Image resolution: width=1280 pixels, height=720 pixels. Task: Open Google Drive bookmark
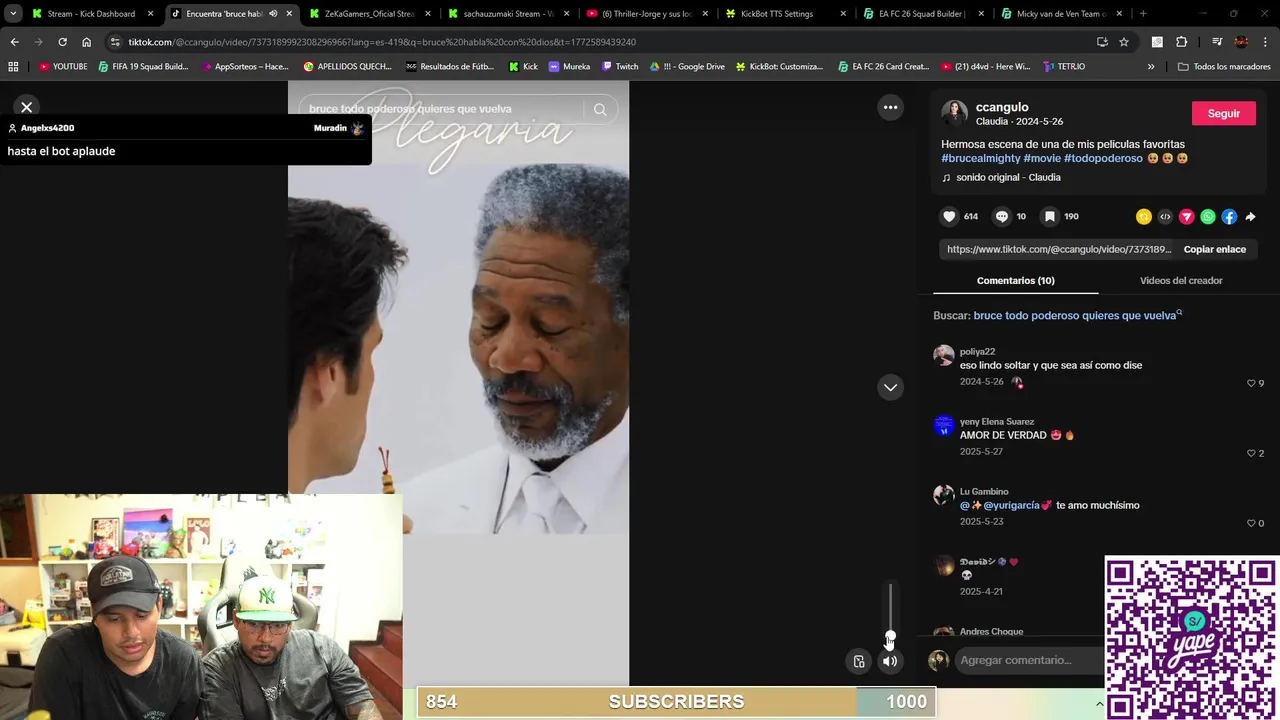pos(687,67)
